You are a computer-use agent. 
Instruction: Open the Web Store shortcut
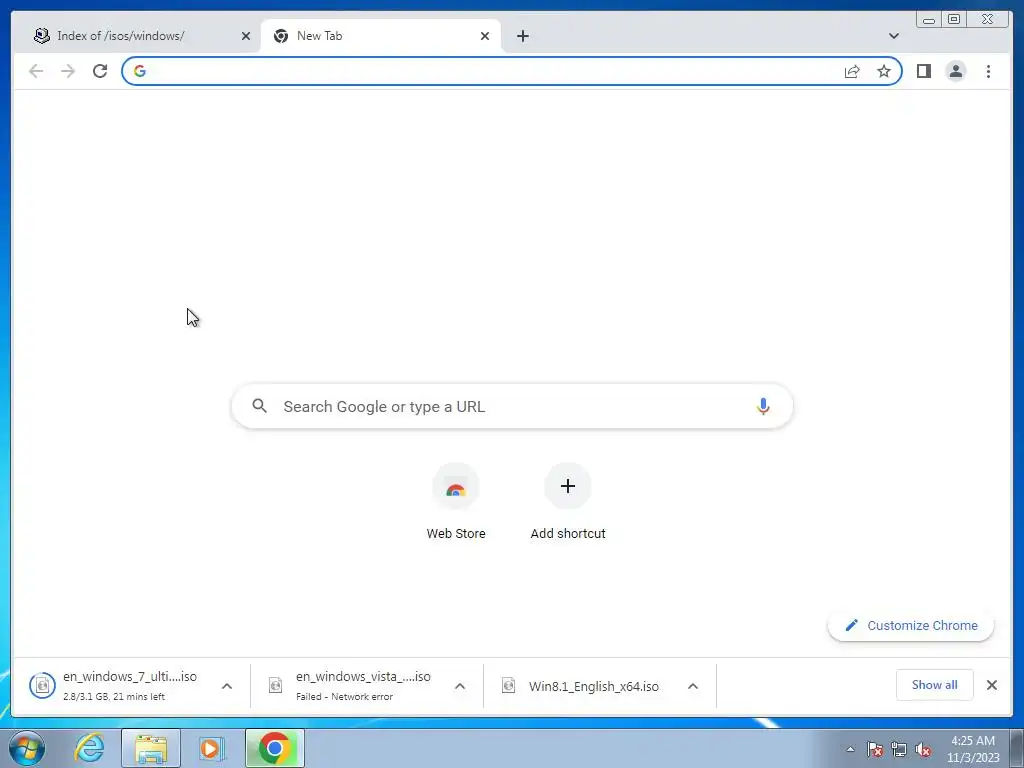456,502
